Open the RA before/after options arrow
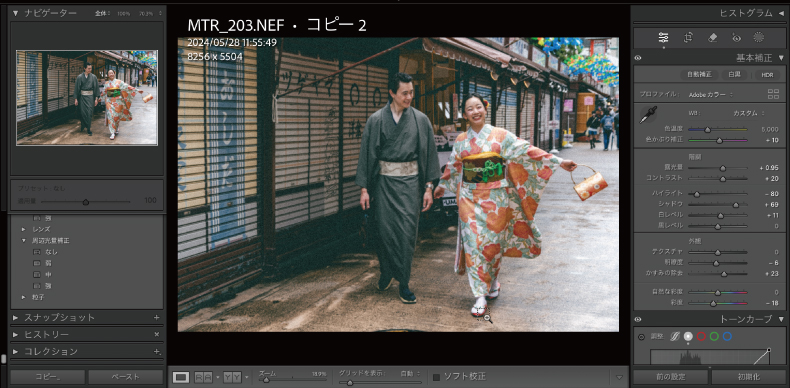The width and height of the screenshot is (790, 388). coord(217,377)
